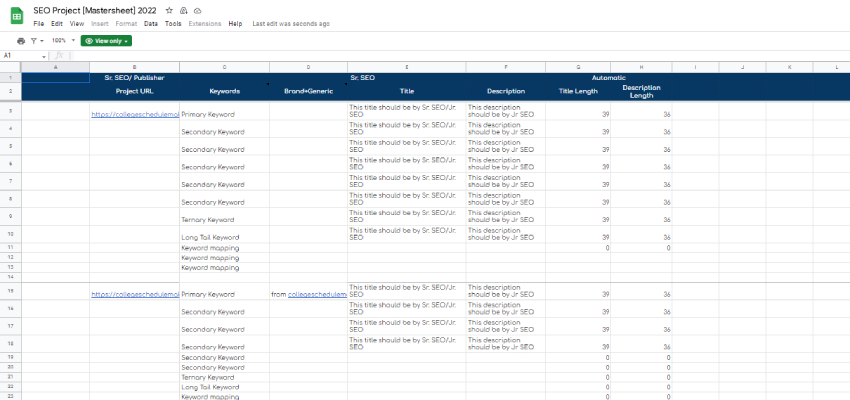
Task: Open the Name Box dropdown arrow
Action: coord(44,56)
